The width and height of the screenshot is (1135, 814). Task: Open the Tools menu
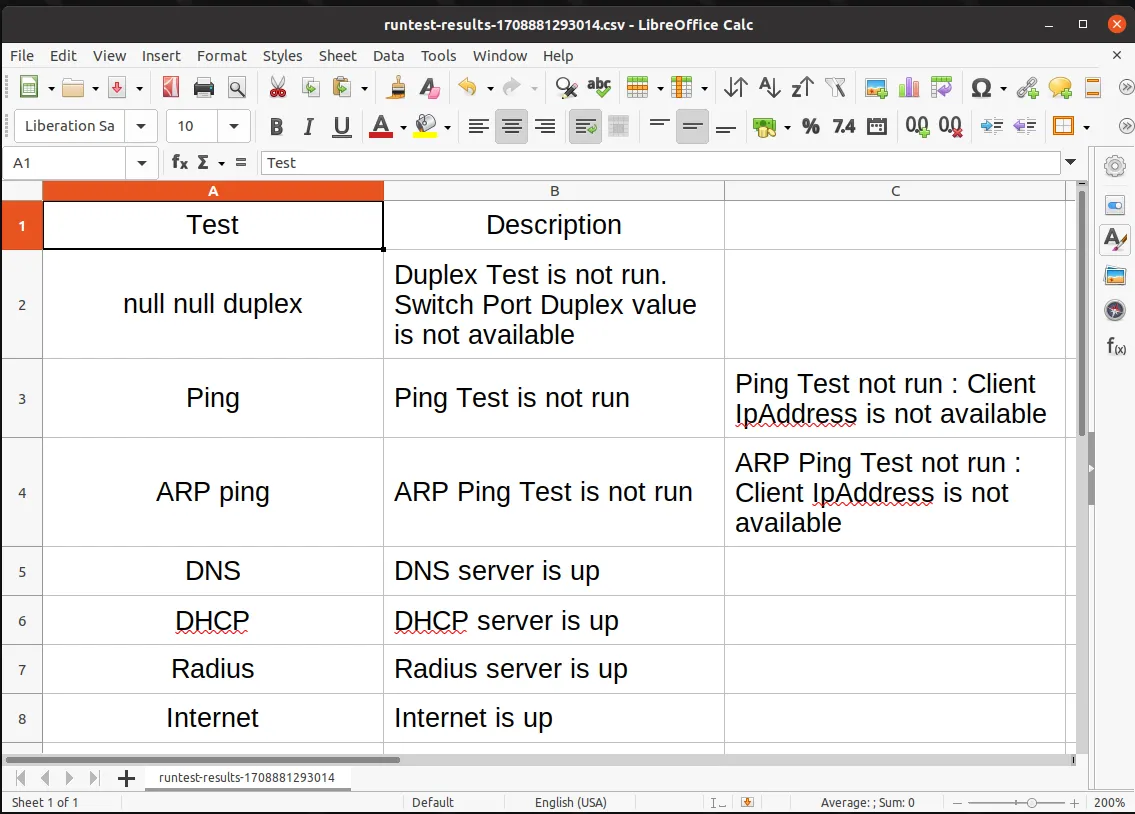coord(439,56)
